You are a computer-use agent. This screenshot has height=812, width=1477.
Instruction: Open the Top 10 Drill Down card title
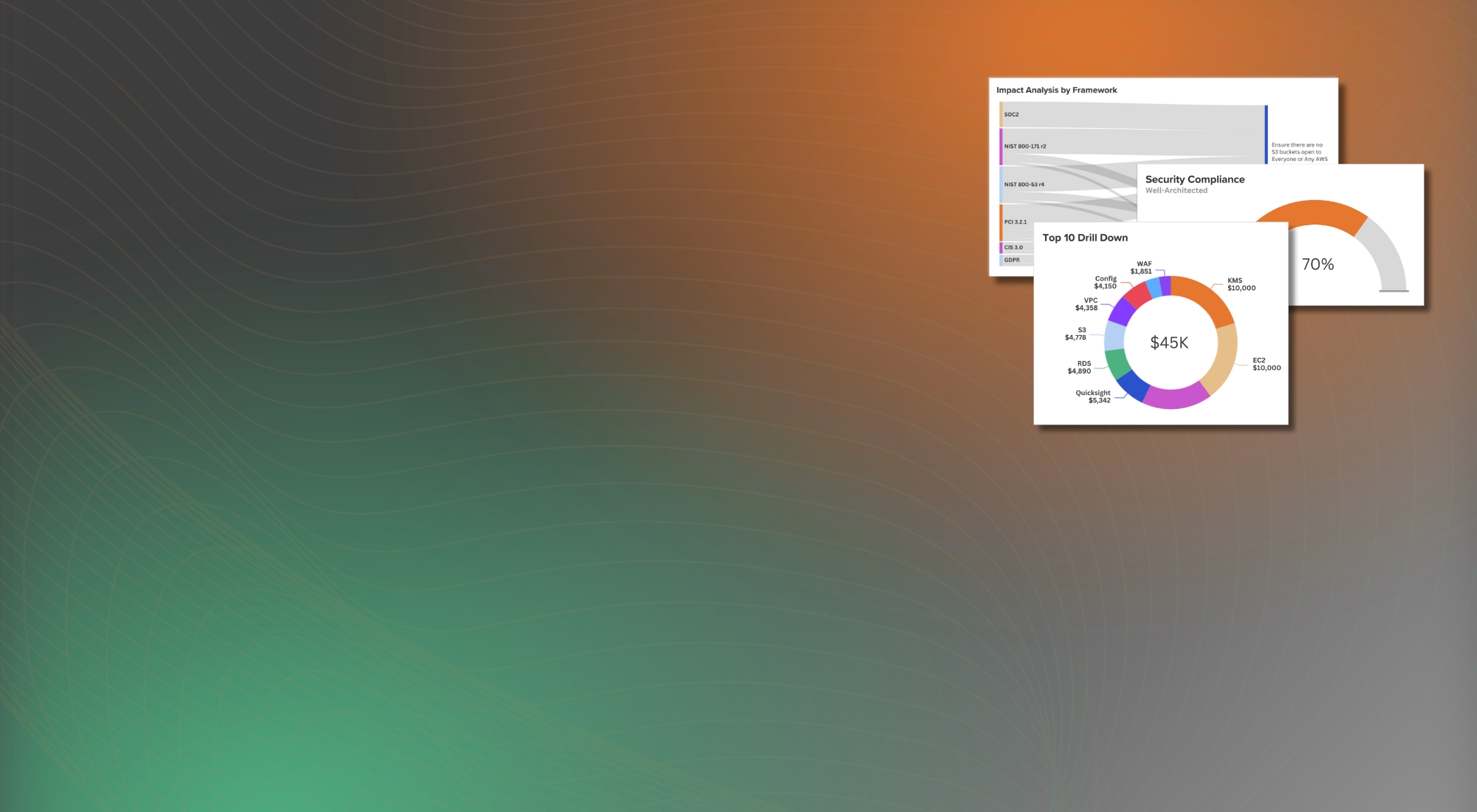1084,237
